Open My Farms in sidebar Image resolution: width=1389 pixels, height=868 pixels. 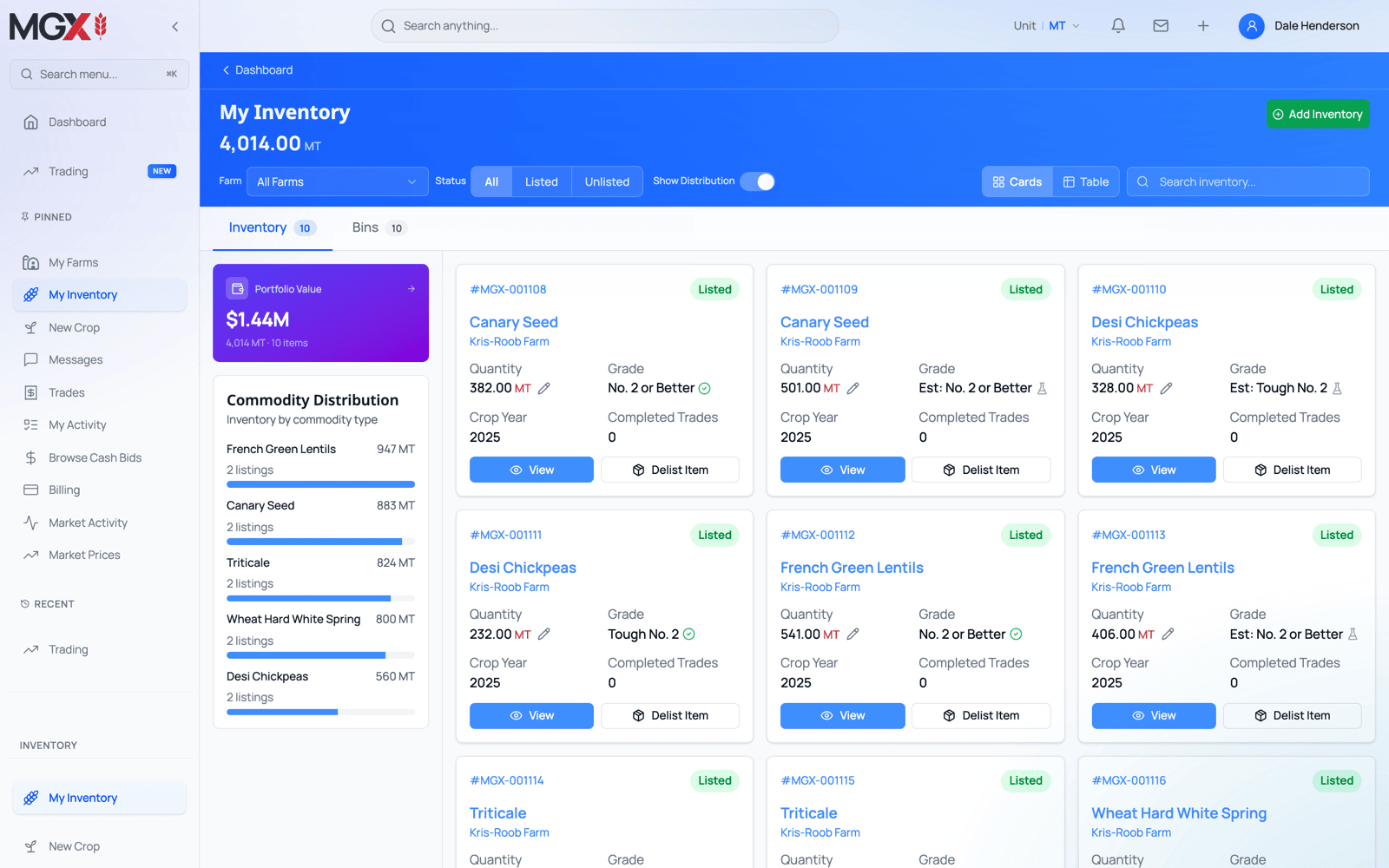coord(100,262)
